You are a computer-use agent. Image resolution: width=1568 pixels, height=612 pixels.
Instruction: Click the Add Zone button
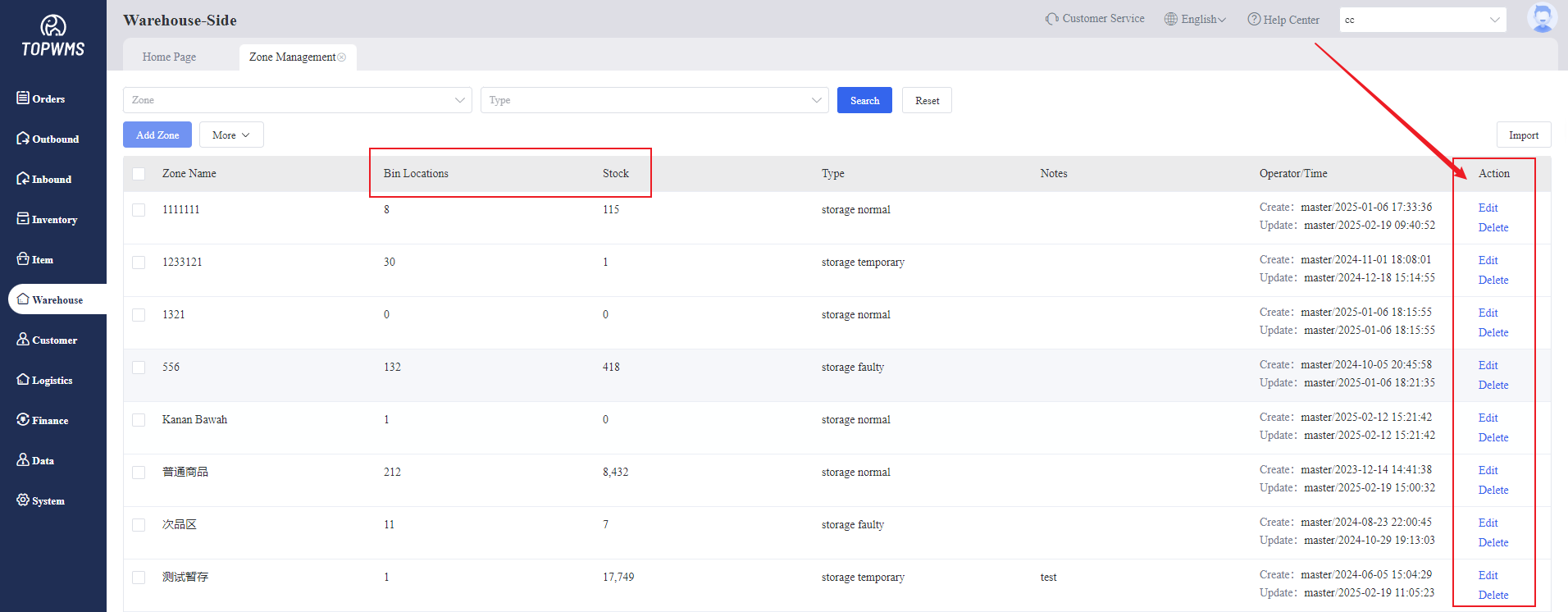[157, 135]
